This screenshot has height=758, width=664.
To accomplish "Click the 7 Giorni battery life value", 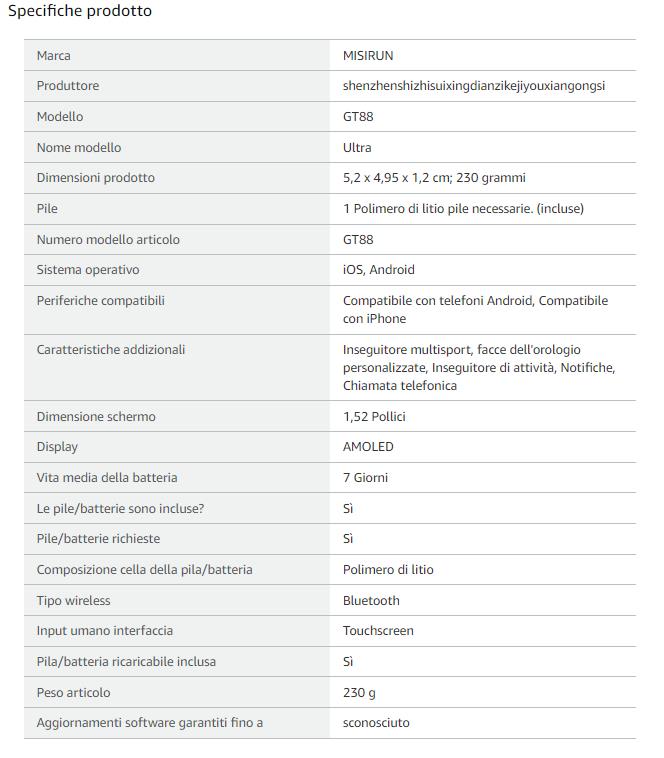I will tap(365, 477).
